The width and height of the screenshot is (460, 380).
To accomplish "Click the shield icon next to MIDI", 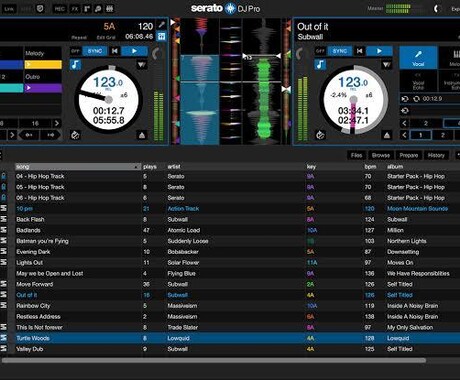I will tap(40, 9).
